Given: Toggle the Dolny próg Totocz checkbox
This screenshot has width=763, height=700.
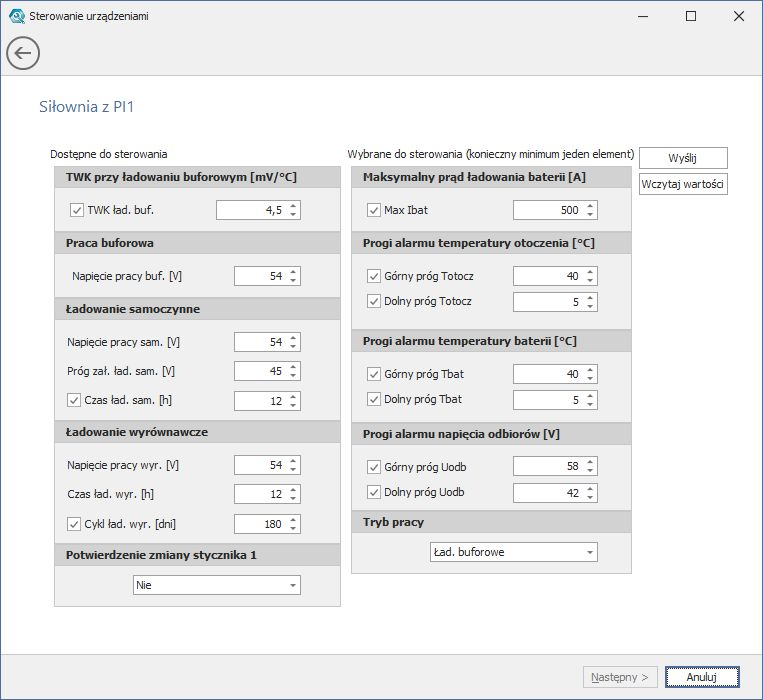Looking at the screenshot, I should [x=374, y=301].
